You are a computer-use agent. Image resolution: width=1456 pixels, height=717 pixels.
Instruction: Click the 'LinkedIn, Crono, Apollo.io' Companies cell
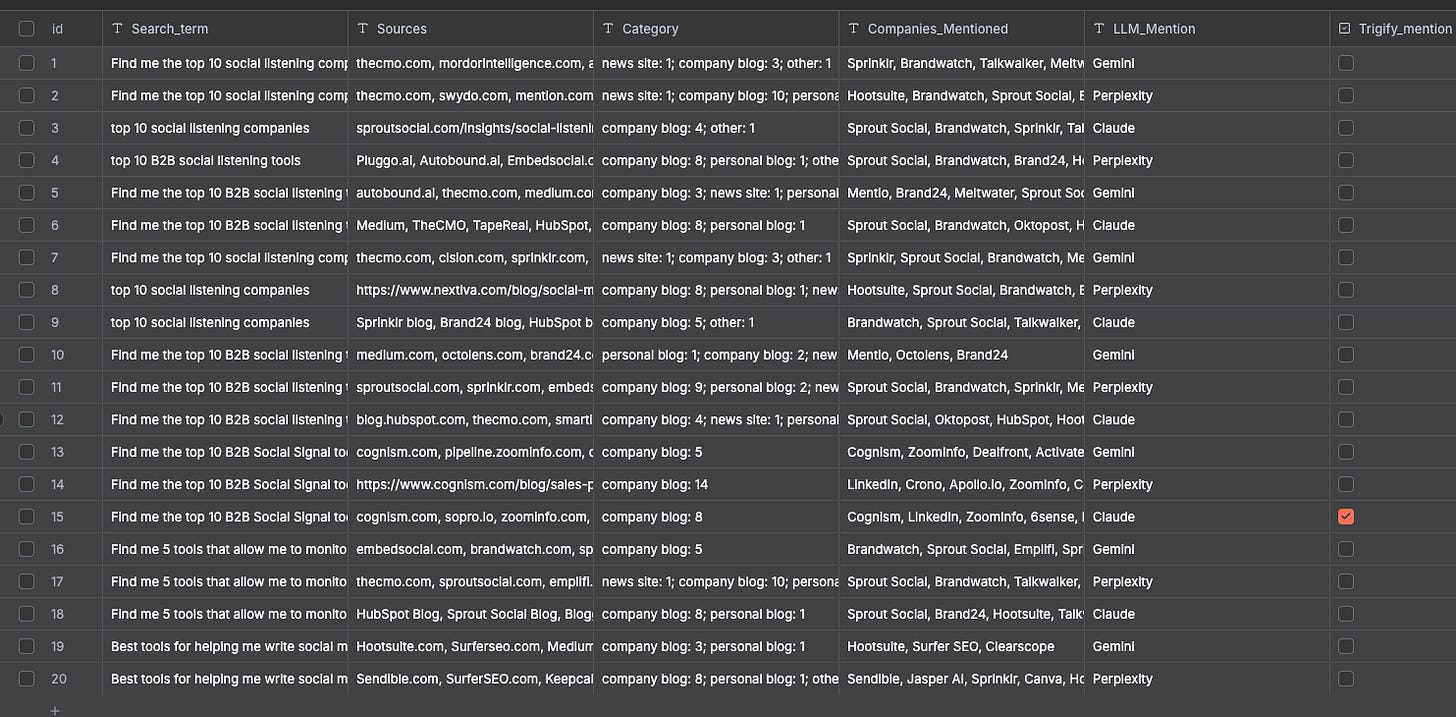pos(962,484)
